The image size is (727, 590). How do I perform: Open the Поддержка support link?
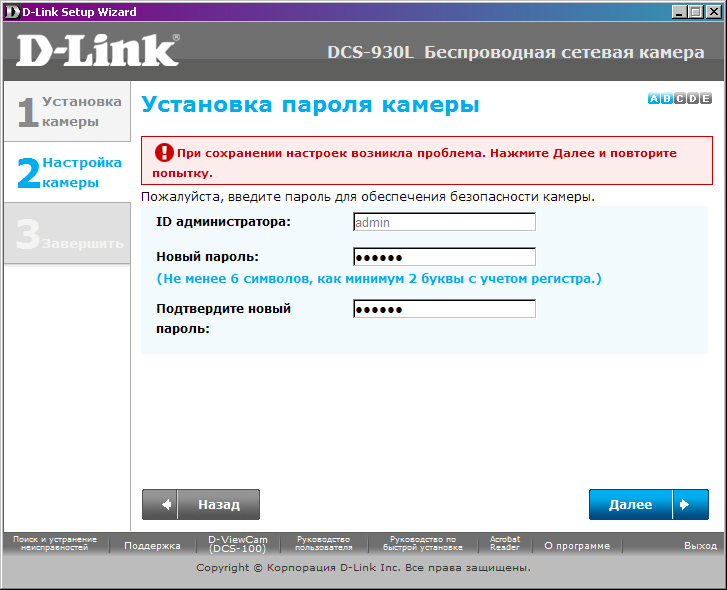[152, 546]
